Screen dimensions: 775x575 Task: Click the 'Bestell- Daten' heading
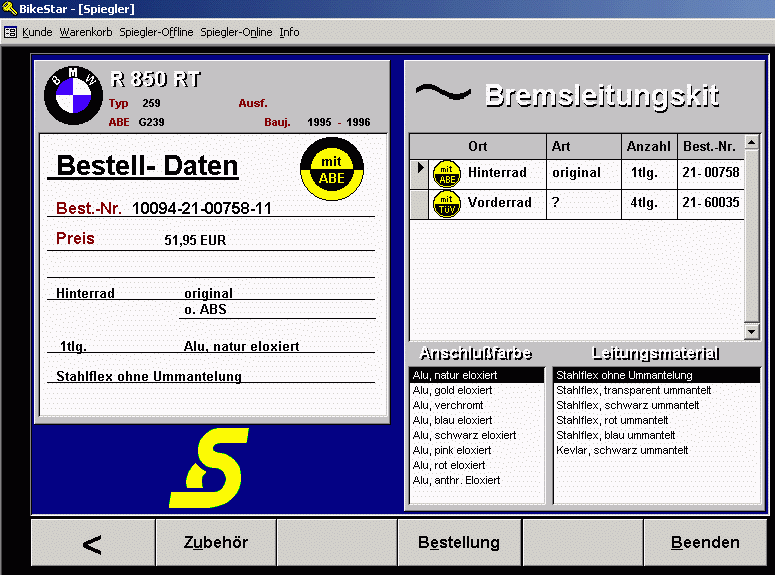click(x=147, y=166)
